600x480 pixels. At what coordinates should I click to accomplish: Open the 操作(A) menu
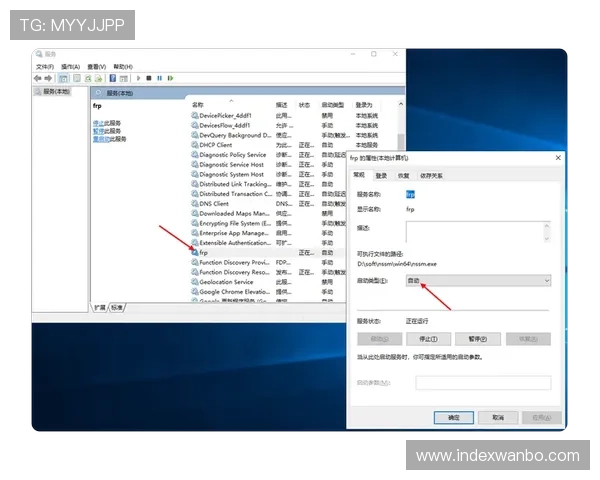(70, 67)
